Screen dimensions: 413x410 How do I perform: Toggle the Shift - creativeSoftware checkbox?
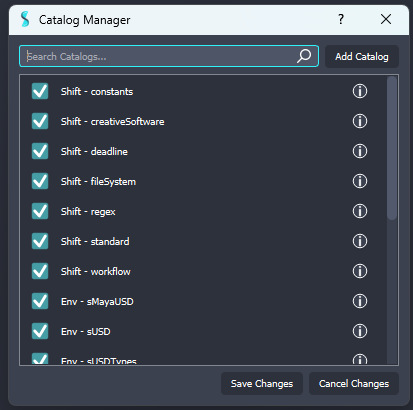40,121
